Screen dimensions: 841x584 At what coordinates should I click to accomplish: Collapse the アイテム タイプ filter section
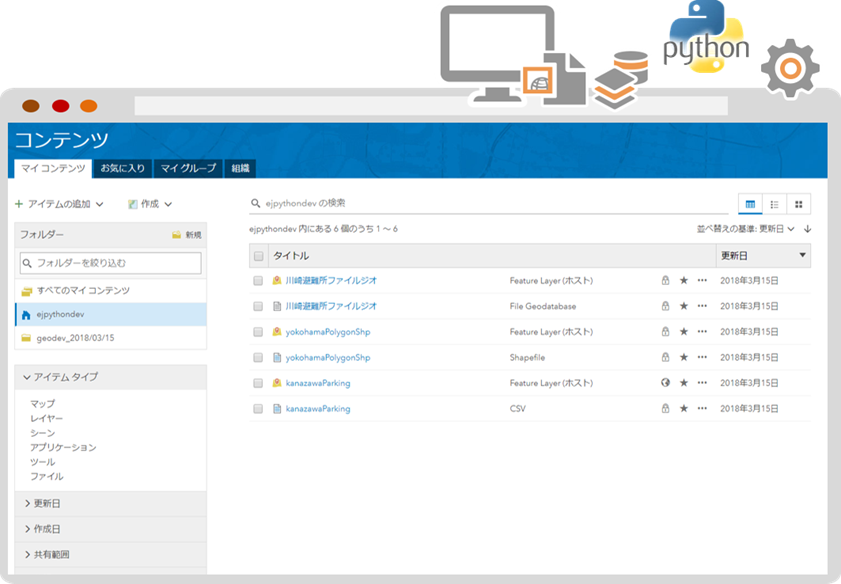click(x=111, y=377)
